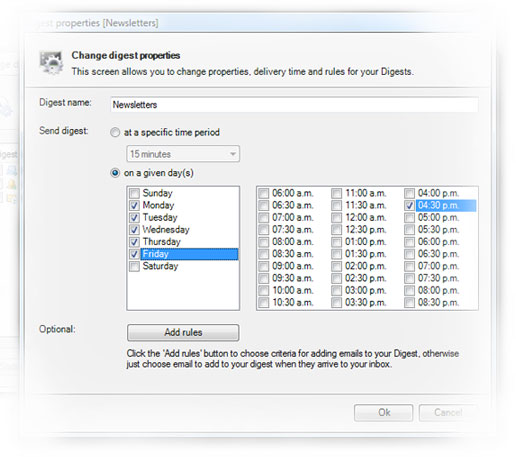Viewport: 516px width, 457px height.
Task: Check the 03:30 p.m. time slot
Action: [337, 303]
